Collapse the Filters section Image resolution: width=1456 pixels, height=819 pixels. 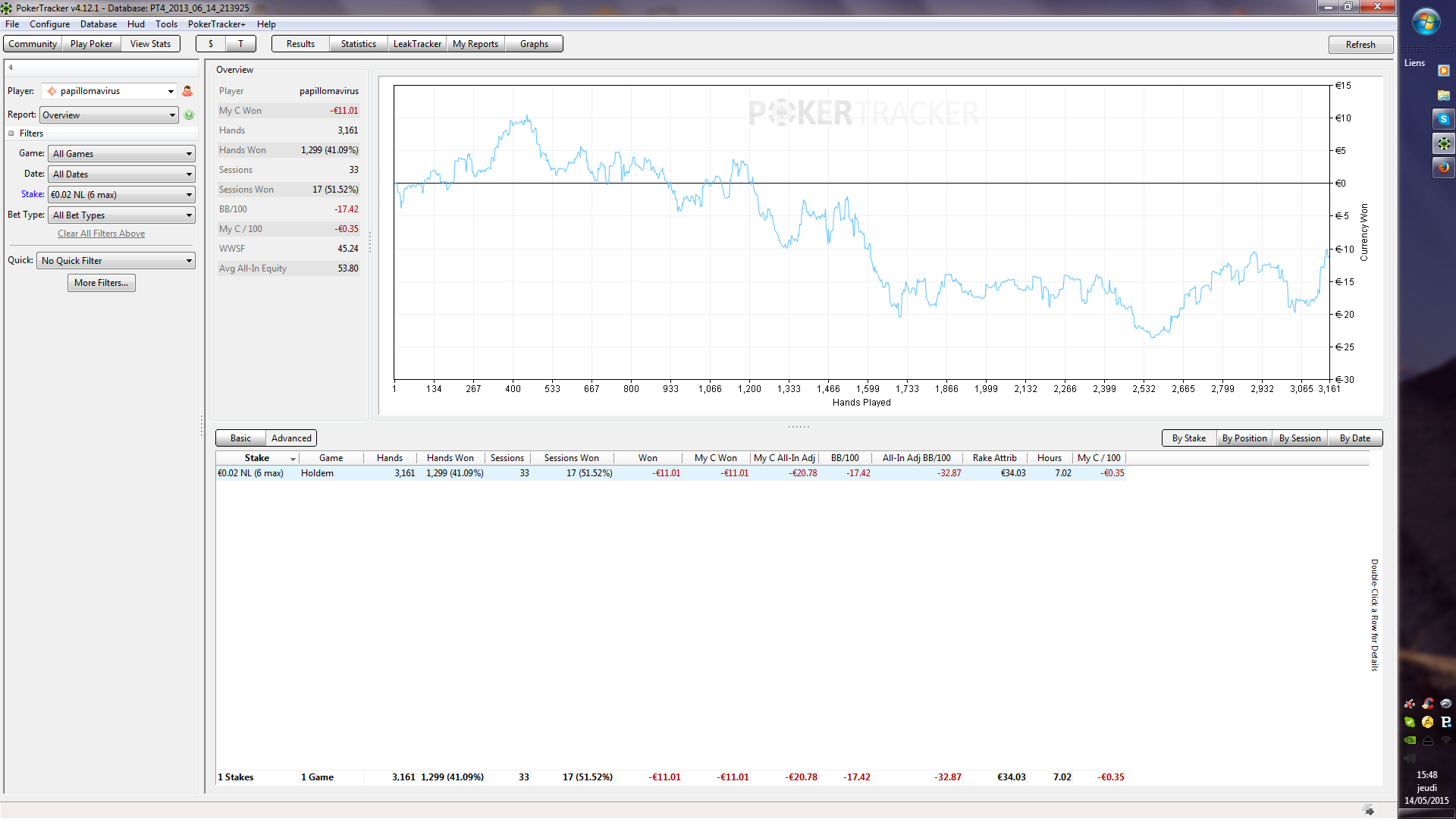tap(11, 133)
